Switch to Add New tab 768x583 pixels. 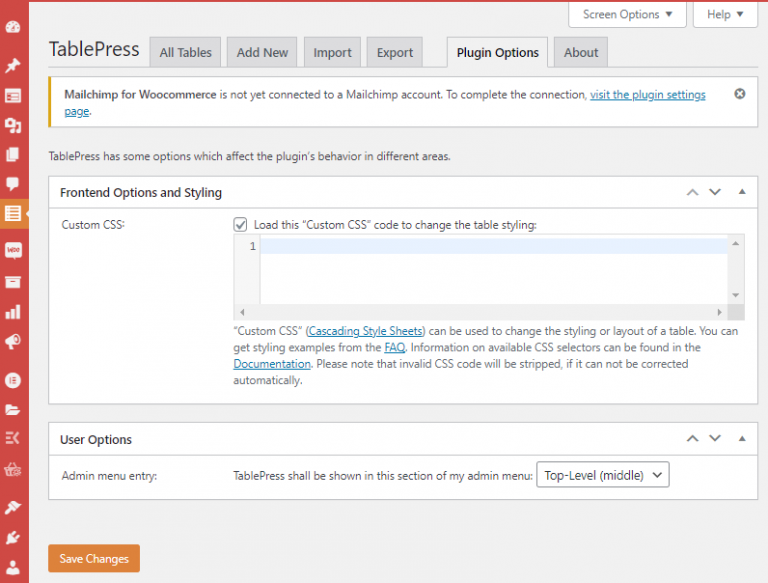tap(262, 52)
